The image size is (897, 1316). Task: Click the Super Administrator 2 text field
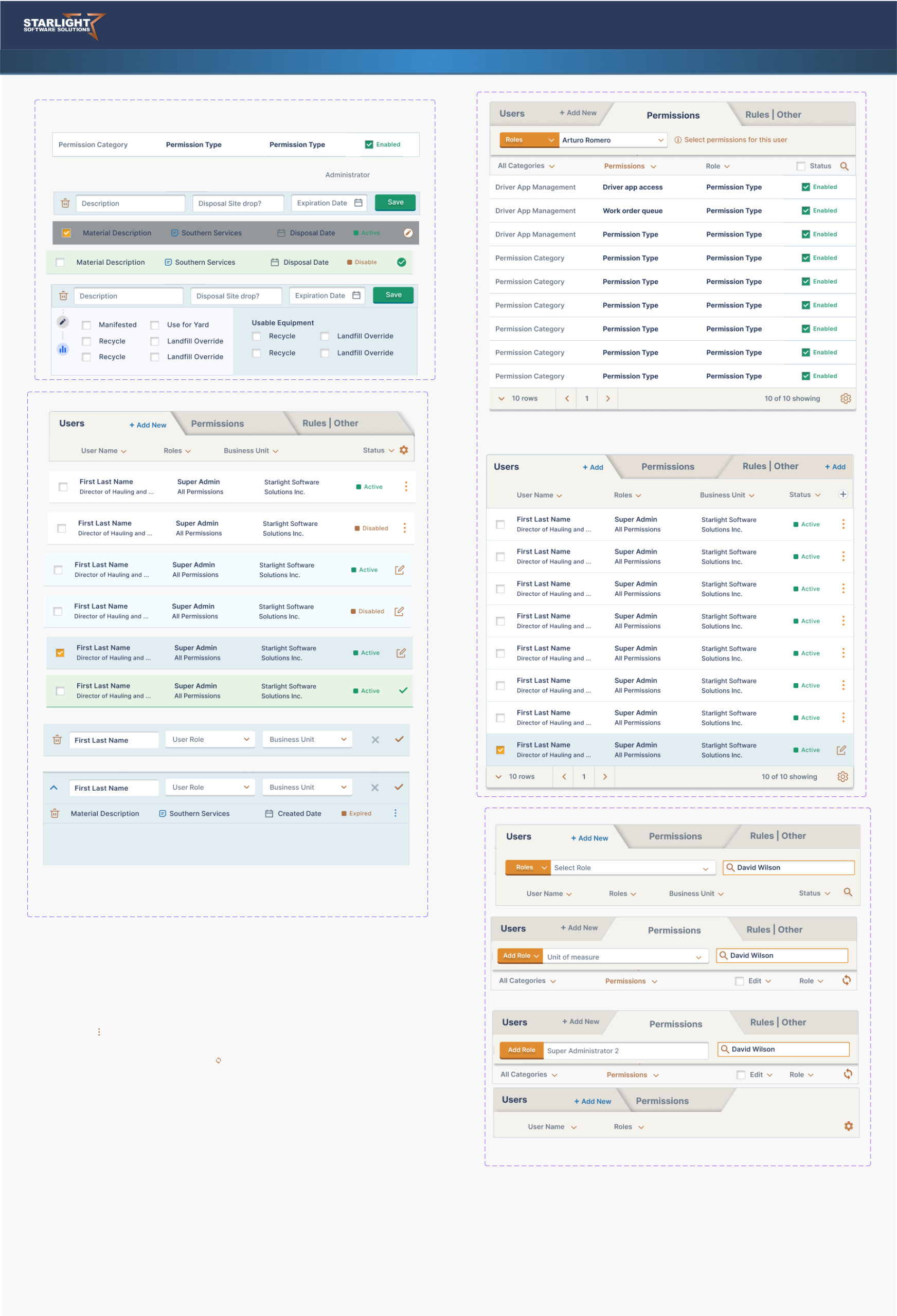(x=624, y=1050)
